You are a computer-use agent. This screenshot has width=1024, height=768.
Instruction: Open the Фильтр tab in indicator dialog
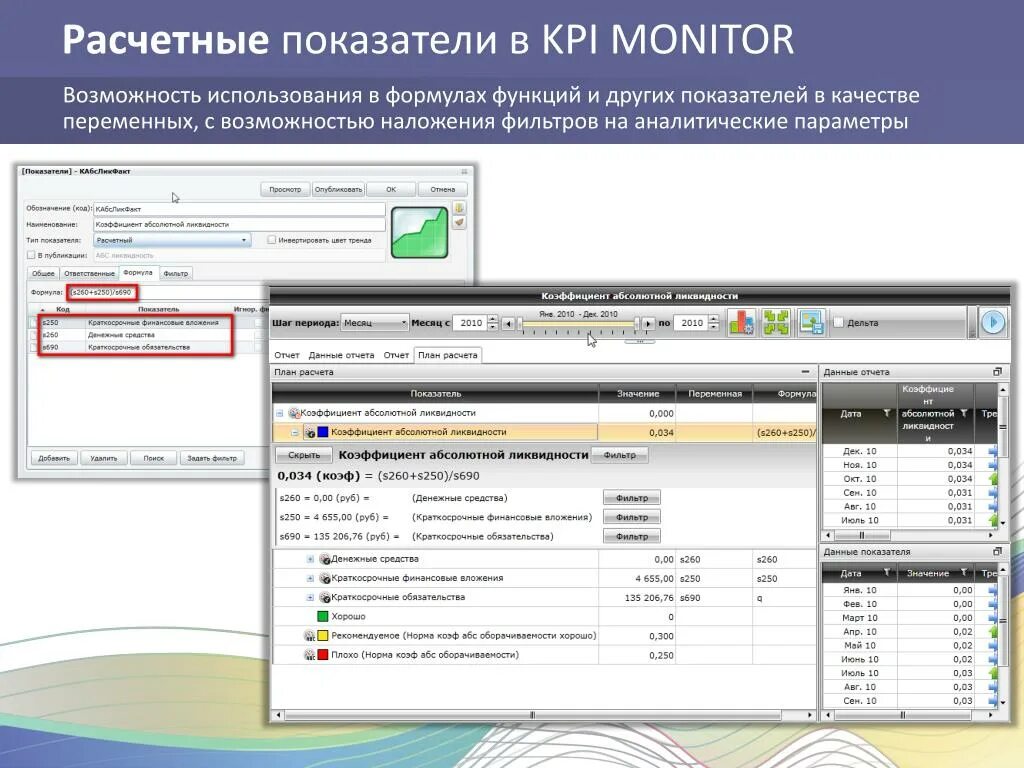[x=176, y=273]
